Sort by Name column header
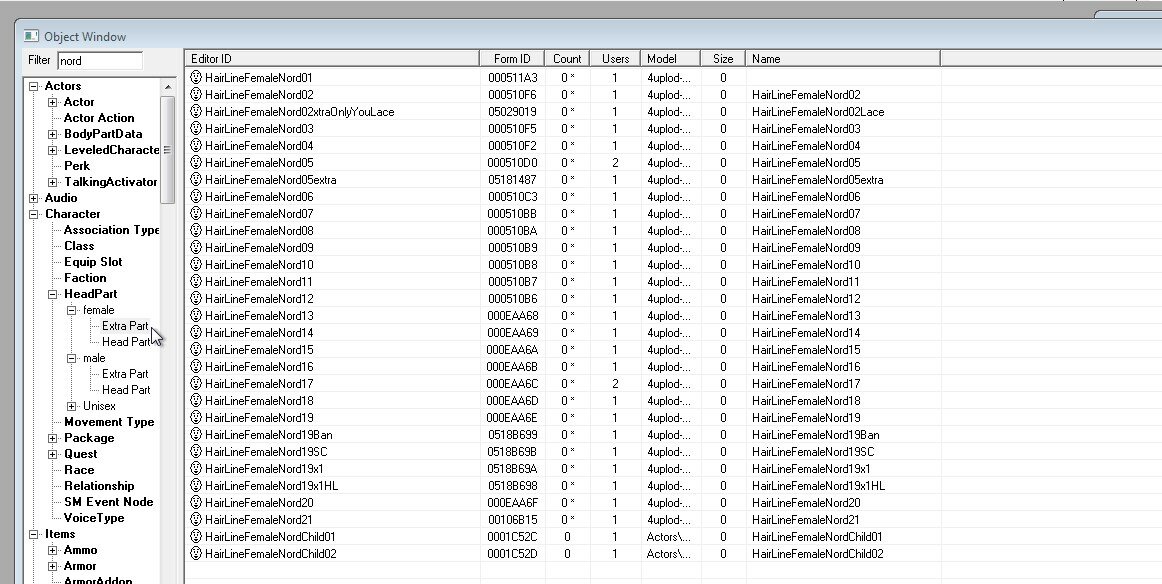Viewport: 1162px width, 584px height. click(x=843, y=59)
